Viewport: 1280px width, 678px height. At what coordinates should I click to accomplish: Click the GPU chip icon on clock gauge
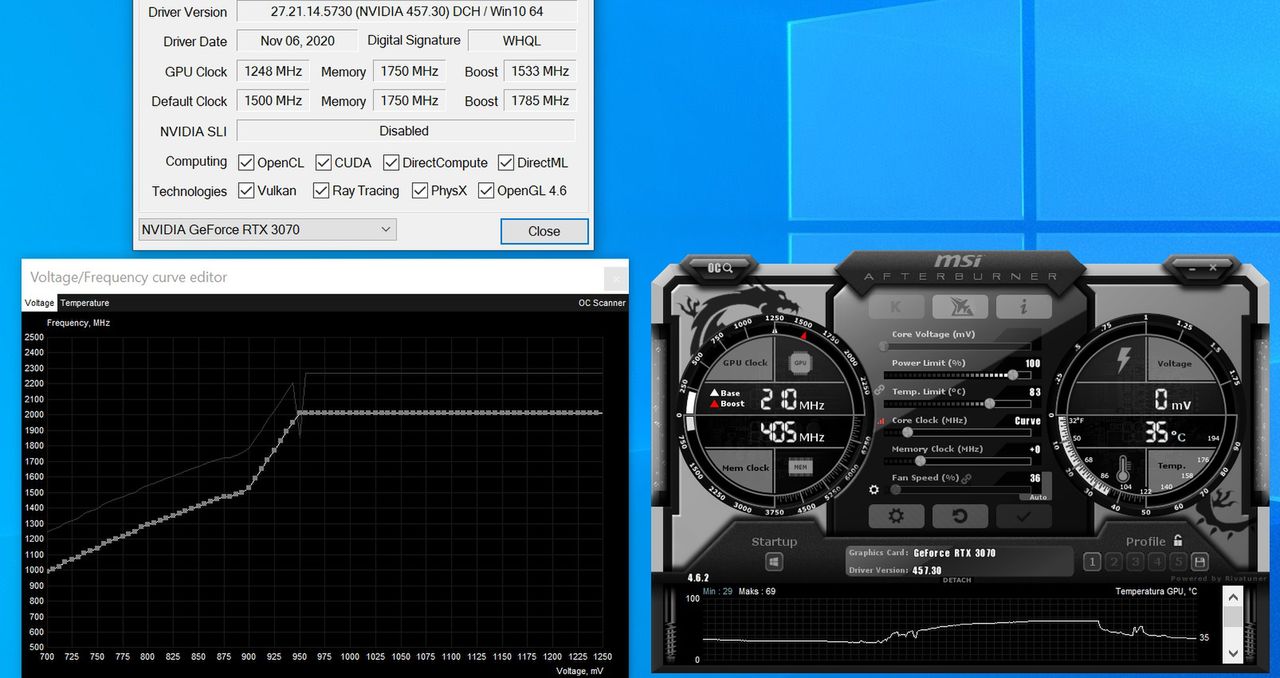[x=800, y=363]
